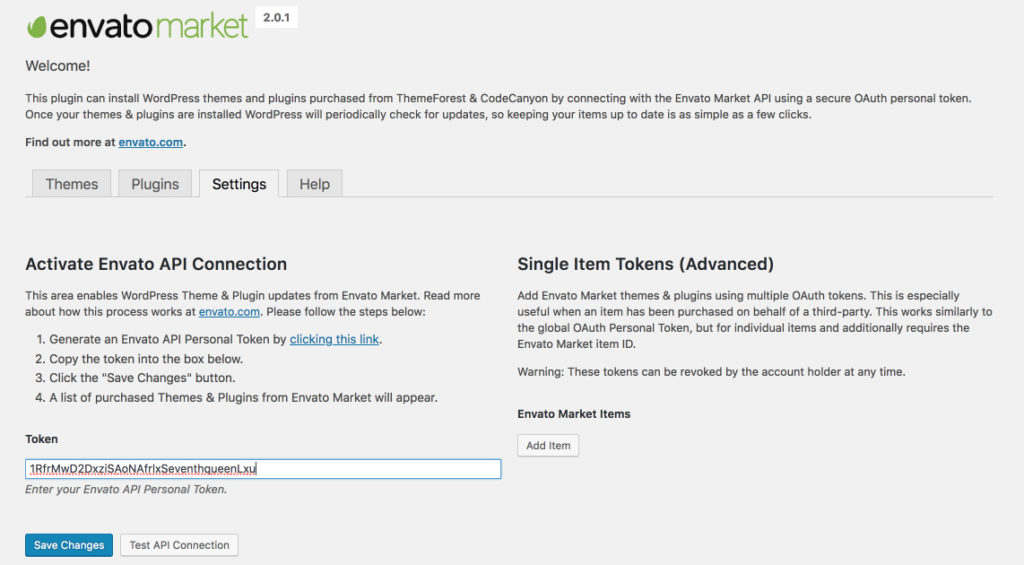Open the envato.com link in API Connection paragraph
This screenshot has height=565, width=1024.
tap(229, 312)
